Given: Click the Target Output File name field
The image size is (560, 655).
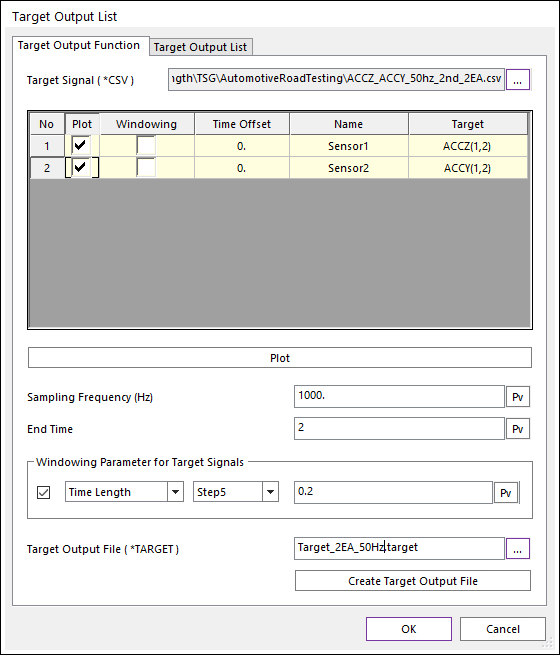Looking at the screenshot, I should pyautogui.click(x=399, y=548).
